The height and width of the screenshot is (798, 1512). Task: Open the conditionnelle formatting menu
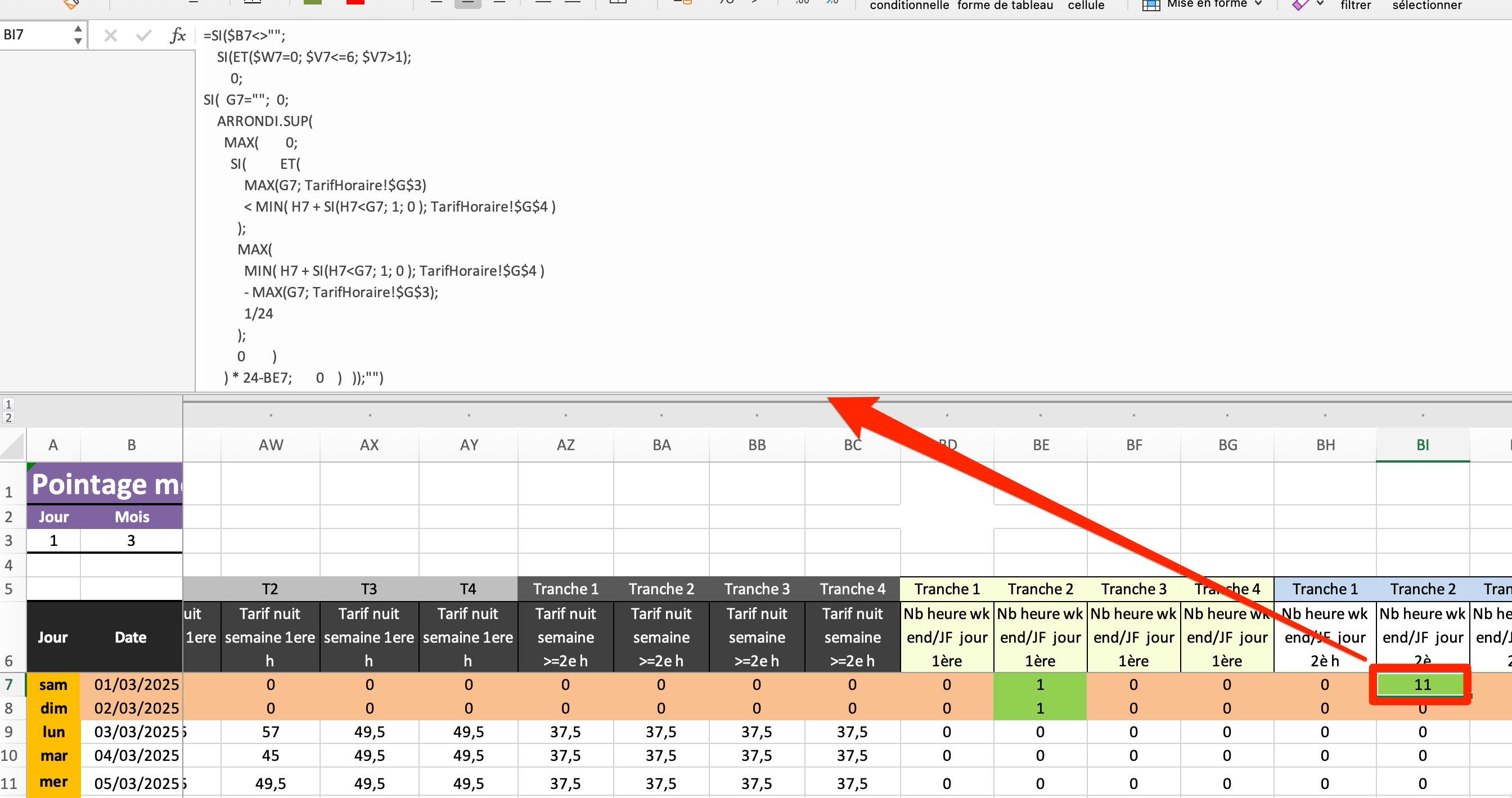point(909,5)
